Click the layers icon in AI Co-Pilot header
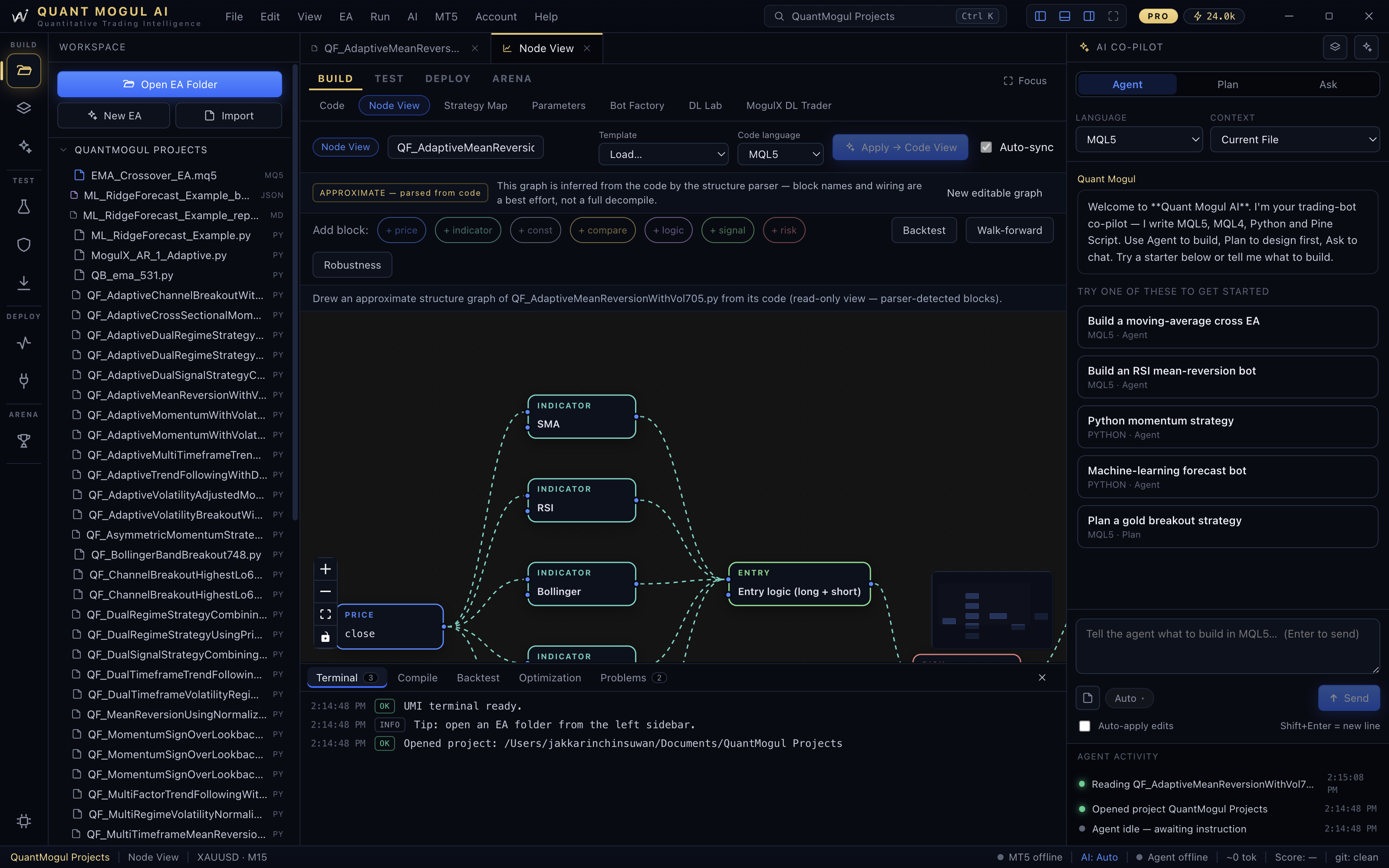 pos(1335,47)
